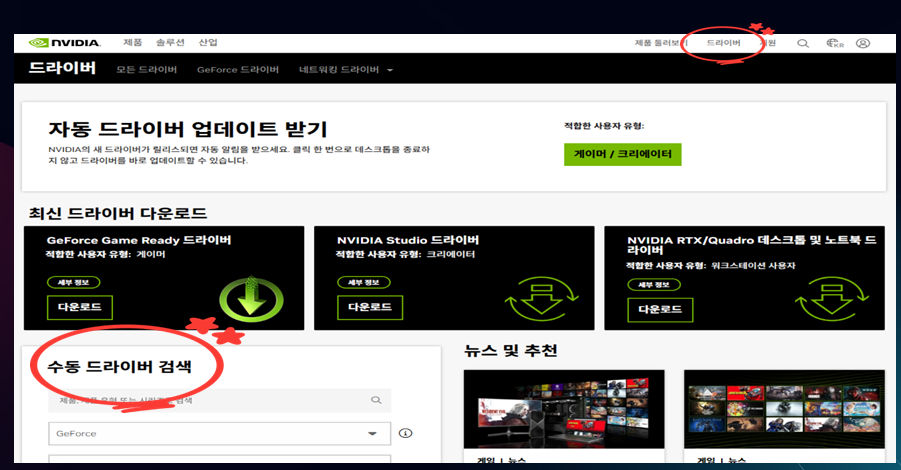The width and height of the screenshot is (901, 470).
Task: Click the 수동 드라이버 검색 heading
Action: coord(120,367)
